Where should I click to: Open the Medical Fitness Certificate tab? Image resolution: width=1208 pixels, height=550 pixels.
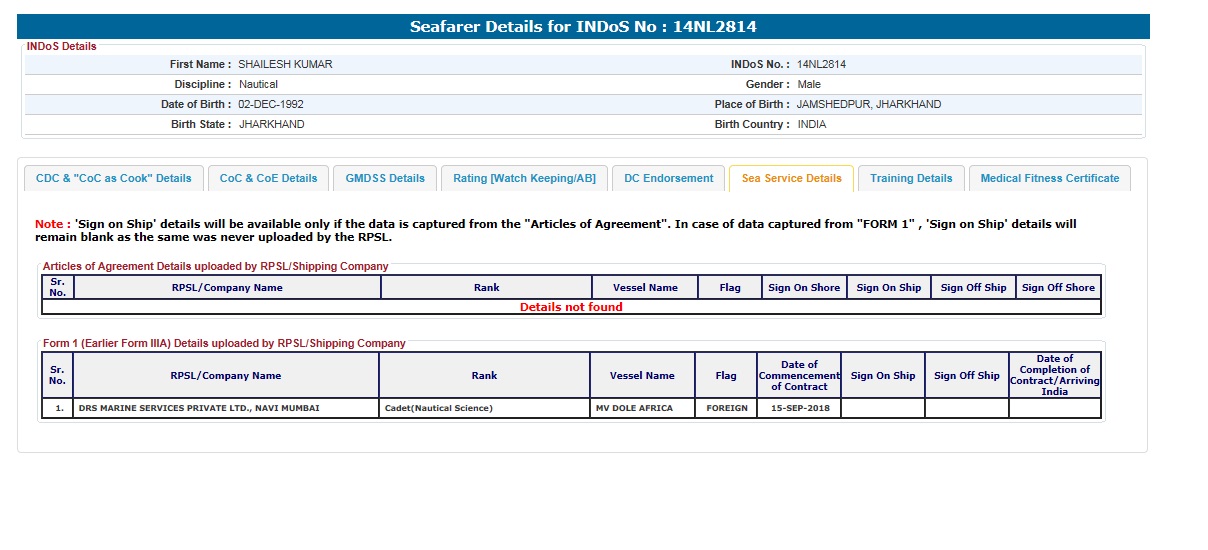pyautogui.click(x=1049, y=178)
